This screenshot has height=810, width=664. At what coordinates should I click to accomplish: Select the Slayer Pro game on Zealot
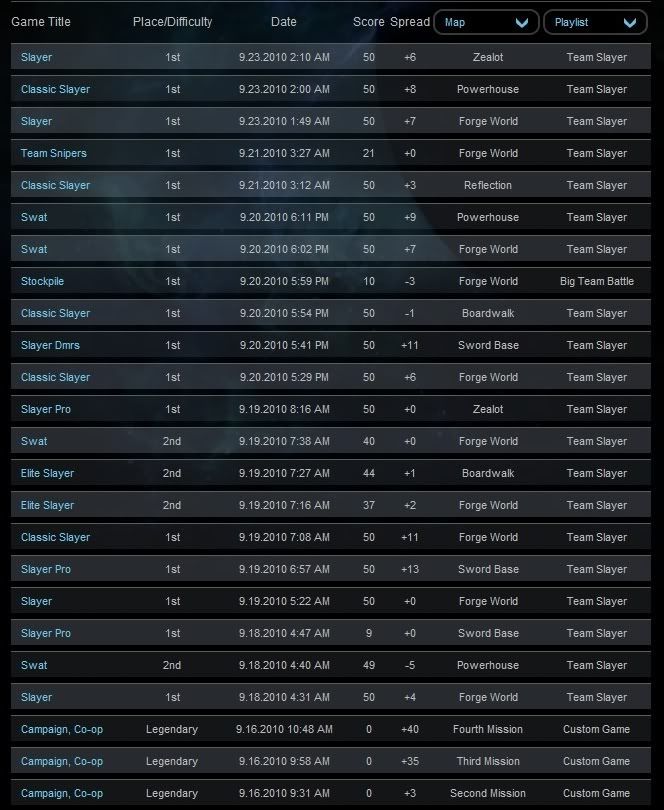(46, 409)
